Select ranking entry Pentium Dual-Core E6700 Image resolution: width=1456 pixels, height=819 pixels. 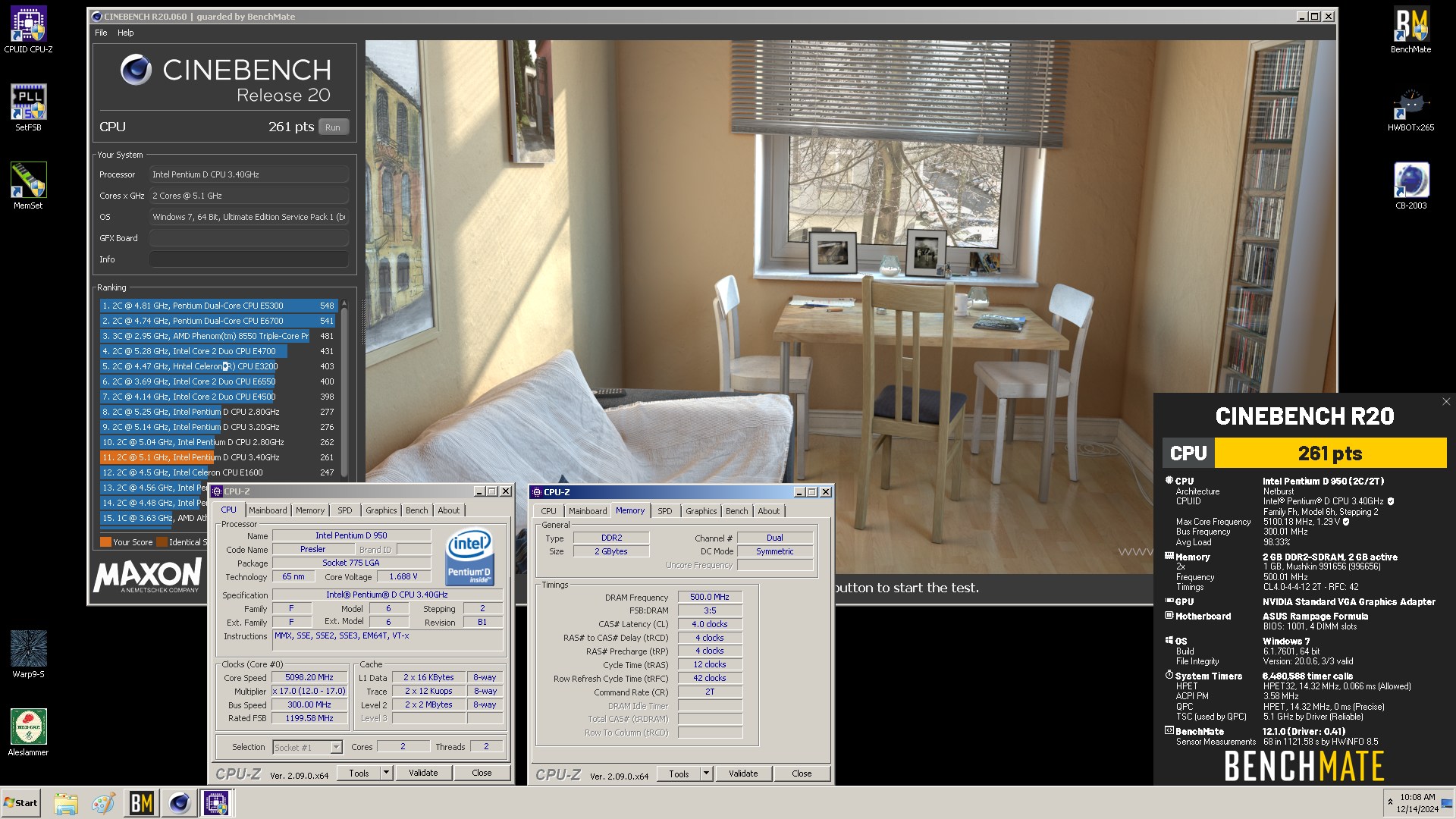point(218,321)
